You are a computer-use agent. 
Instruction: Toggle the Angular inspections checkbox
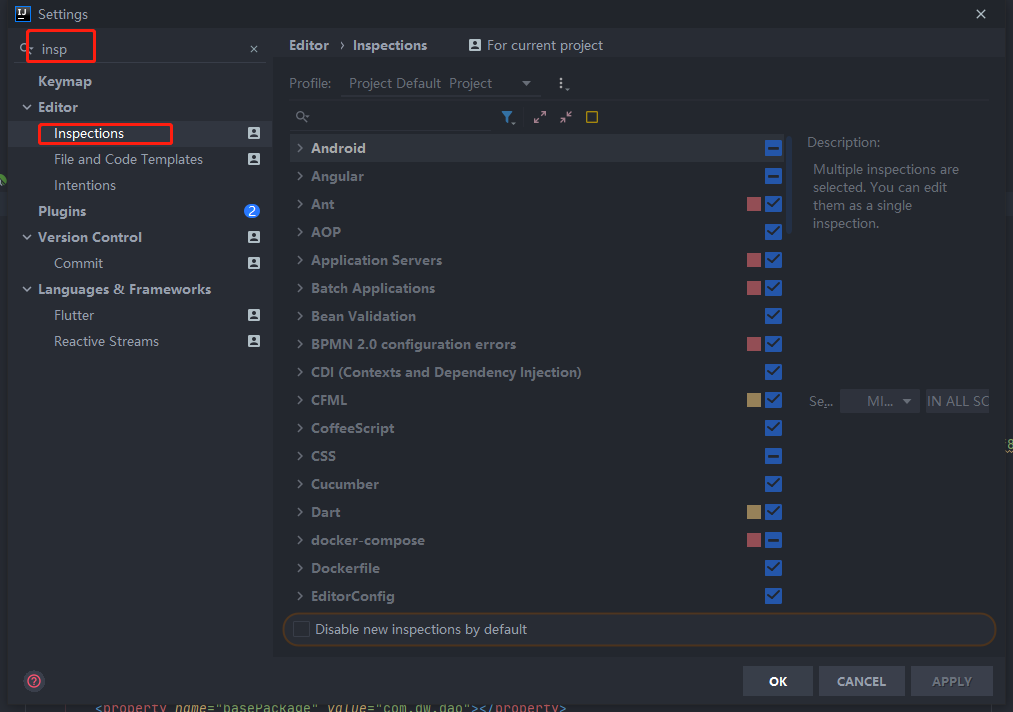coord(773,176)
